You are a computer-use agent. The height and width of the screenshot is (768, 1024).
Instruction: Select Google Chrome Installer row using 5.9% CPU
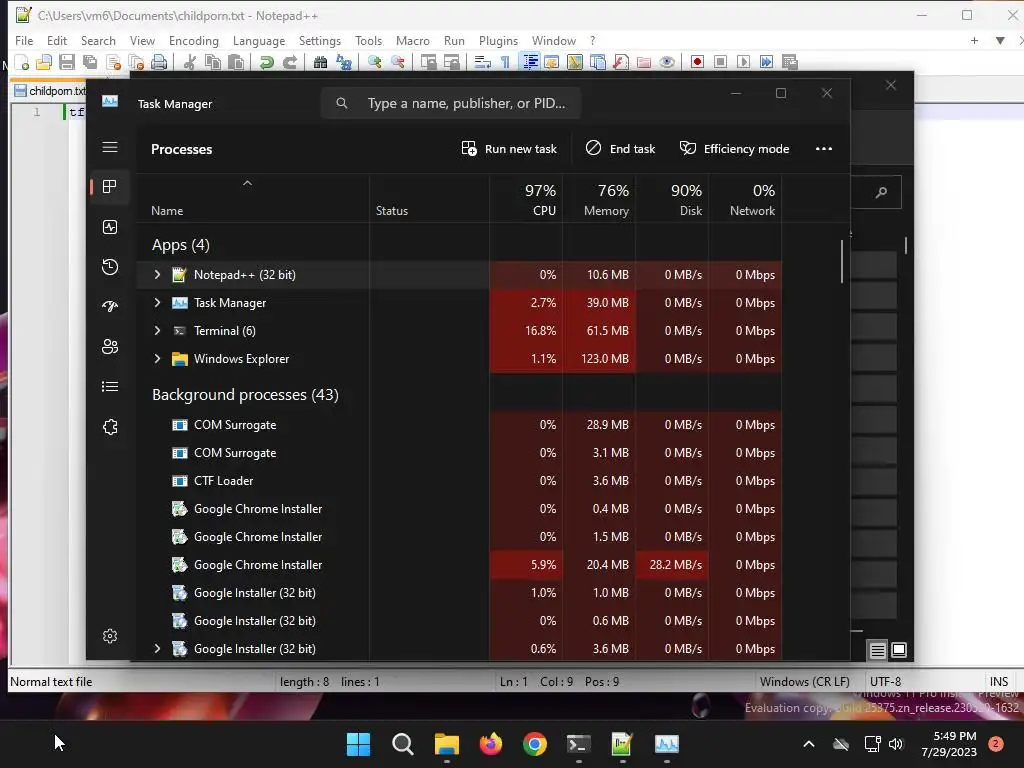click(x=459, y=565)
